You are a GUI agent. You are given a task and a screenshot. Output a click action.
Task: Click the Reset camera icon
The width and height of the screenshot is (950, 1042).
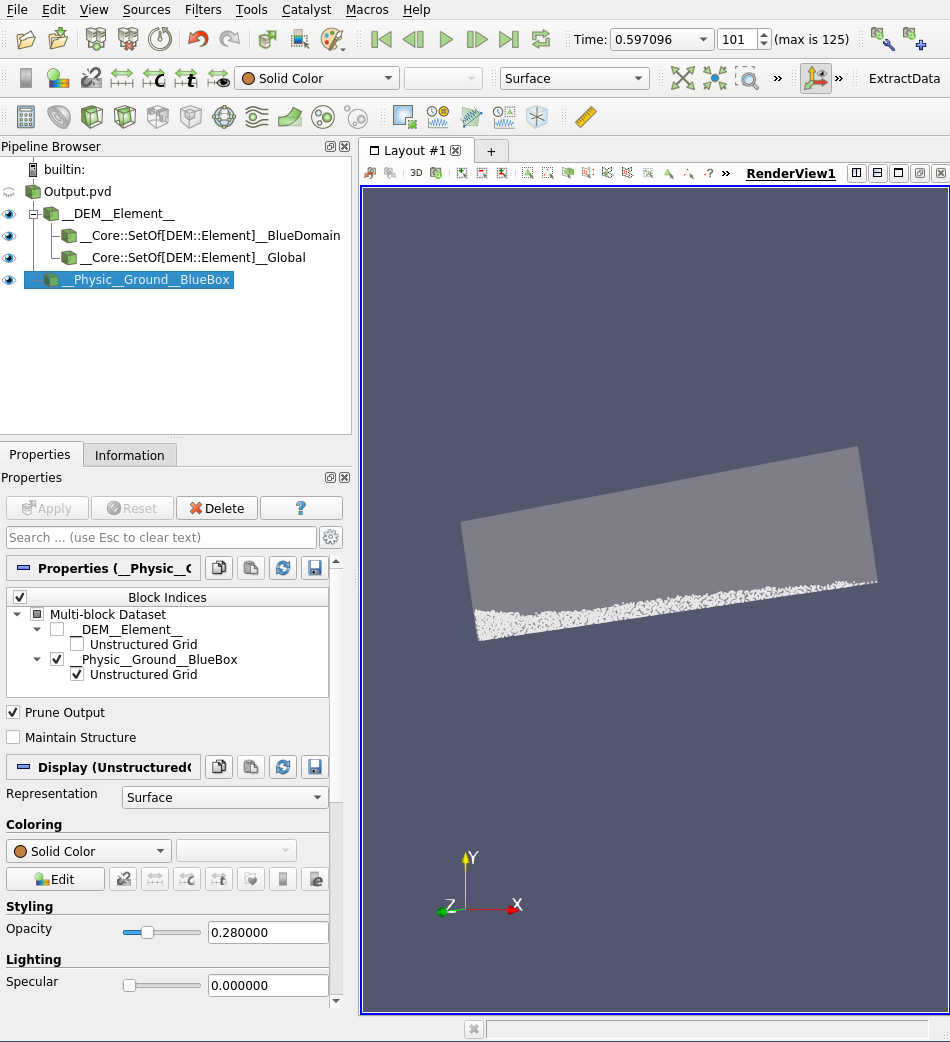coord(682,78)
